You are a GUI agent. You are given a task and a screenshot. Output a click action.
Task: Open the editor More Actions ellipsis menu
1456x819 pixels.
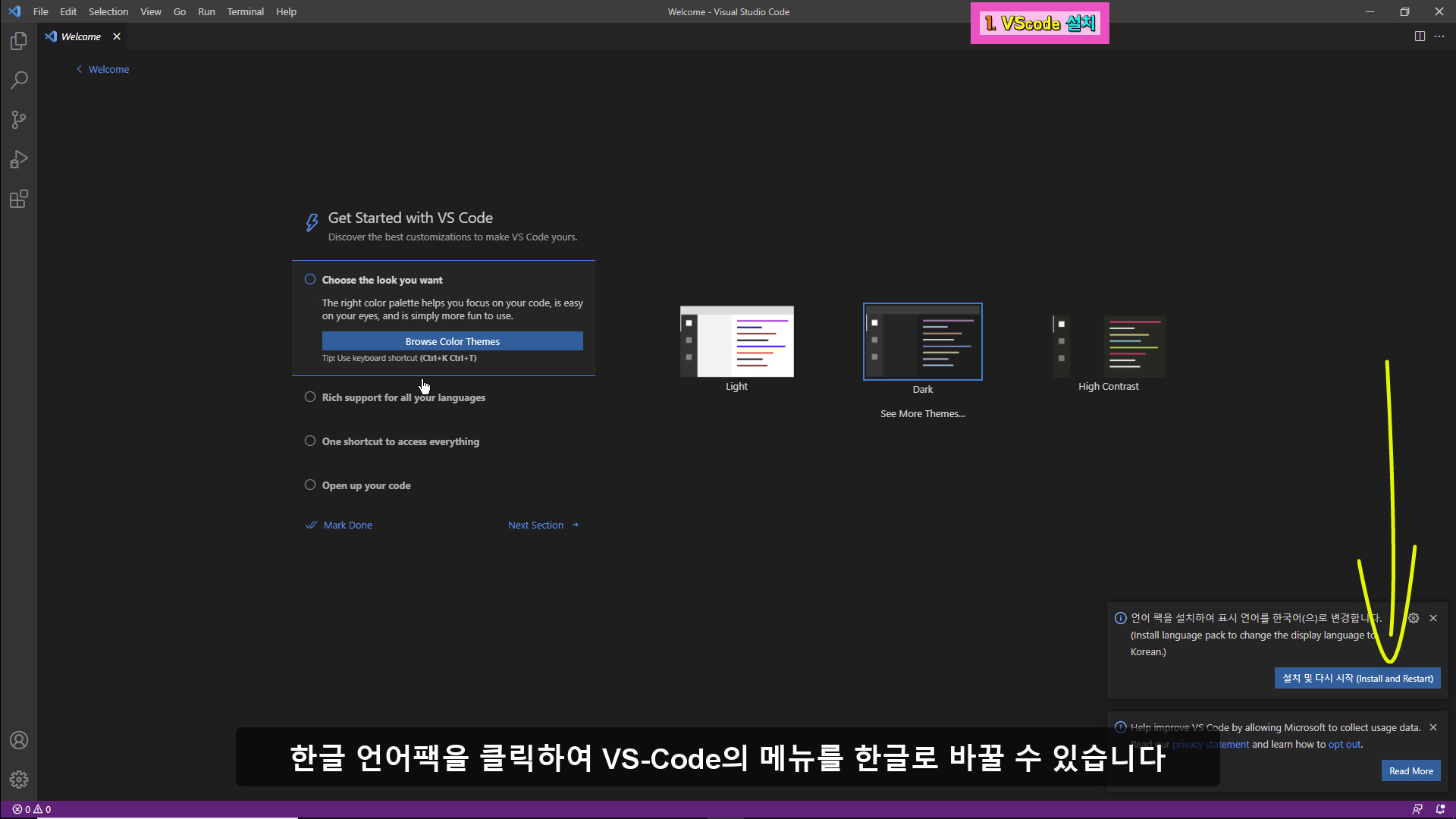coord(1439,36)
